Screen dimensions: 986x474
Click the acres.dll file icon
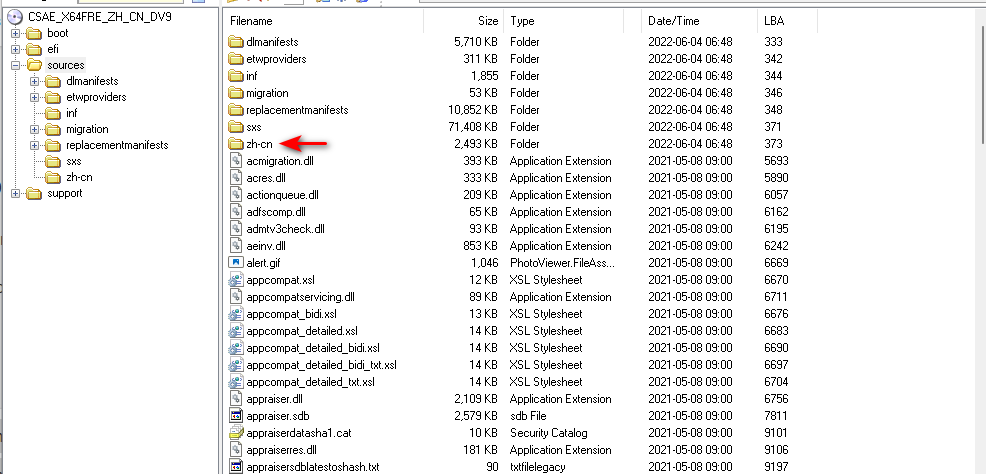(236, 178)
